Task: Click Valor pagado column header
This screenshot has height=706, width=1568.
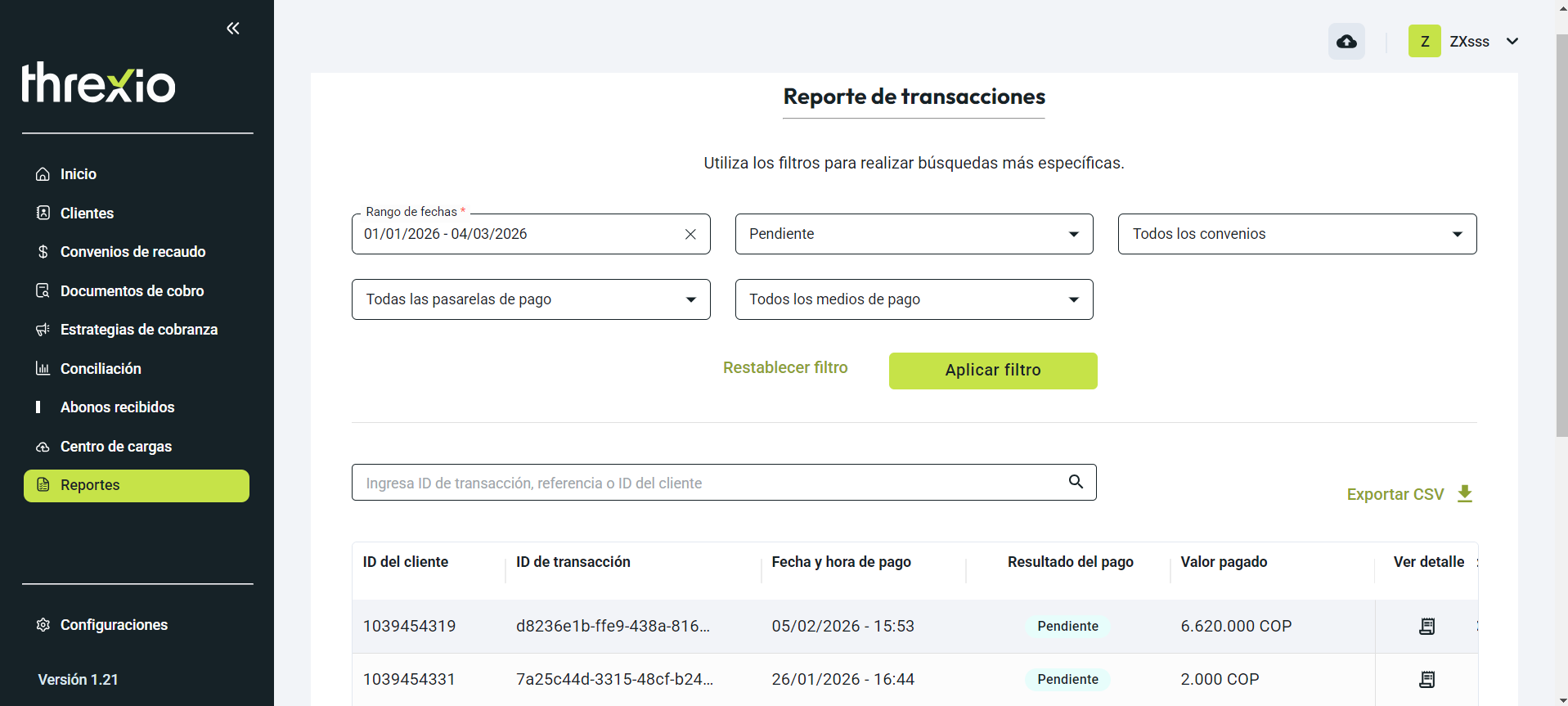Action: point(1224,562)
